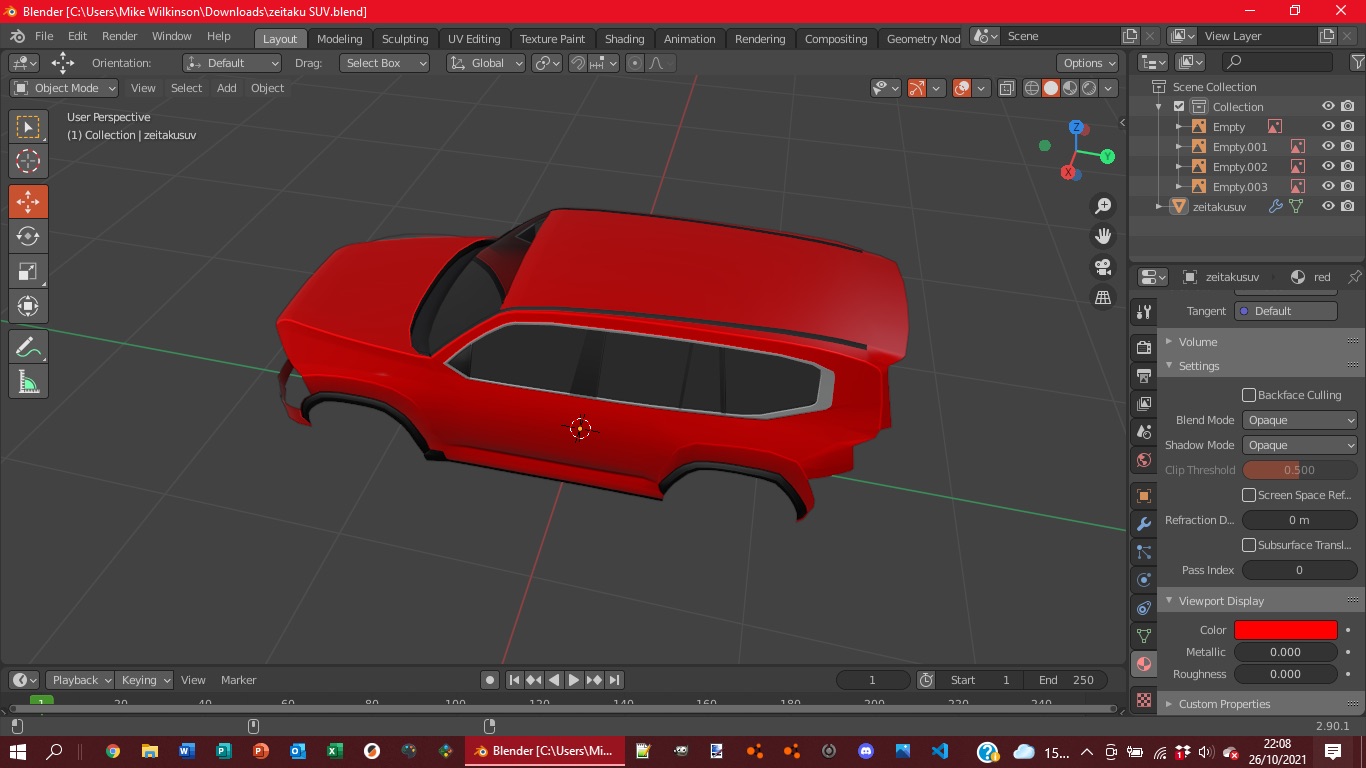Click the End frame 250 field
1366x768 pixels.
coord(1065,680)
